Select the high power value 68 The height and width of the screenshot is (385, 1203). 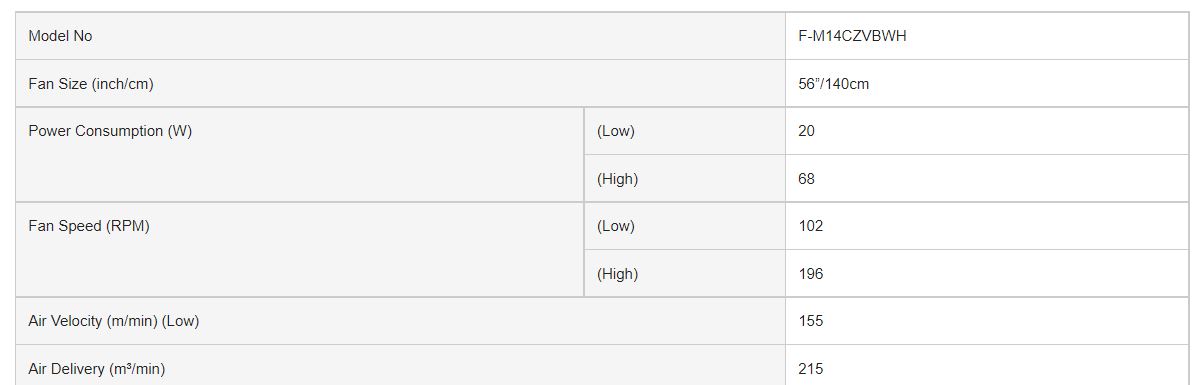806,179
